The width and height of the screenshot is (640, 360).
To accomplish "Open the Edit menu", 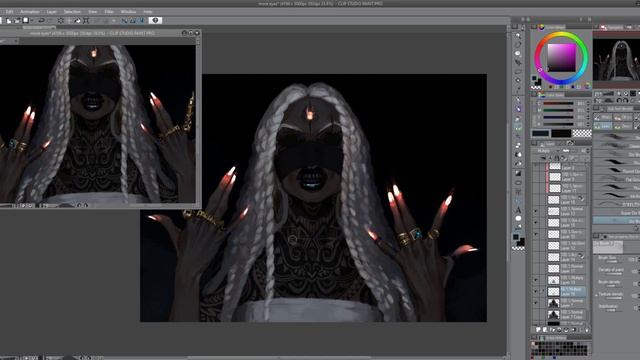I will coord(9,12).
